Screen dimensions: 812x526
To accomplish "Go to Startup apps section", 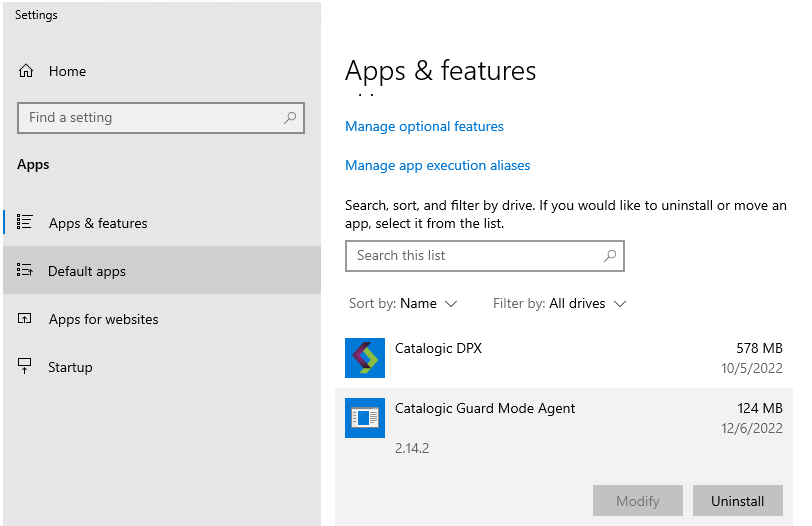I will pyautogui.click(x=70, y=367).
